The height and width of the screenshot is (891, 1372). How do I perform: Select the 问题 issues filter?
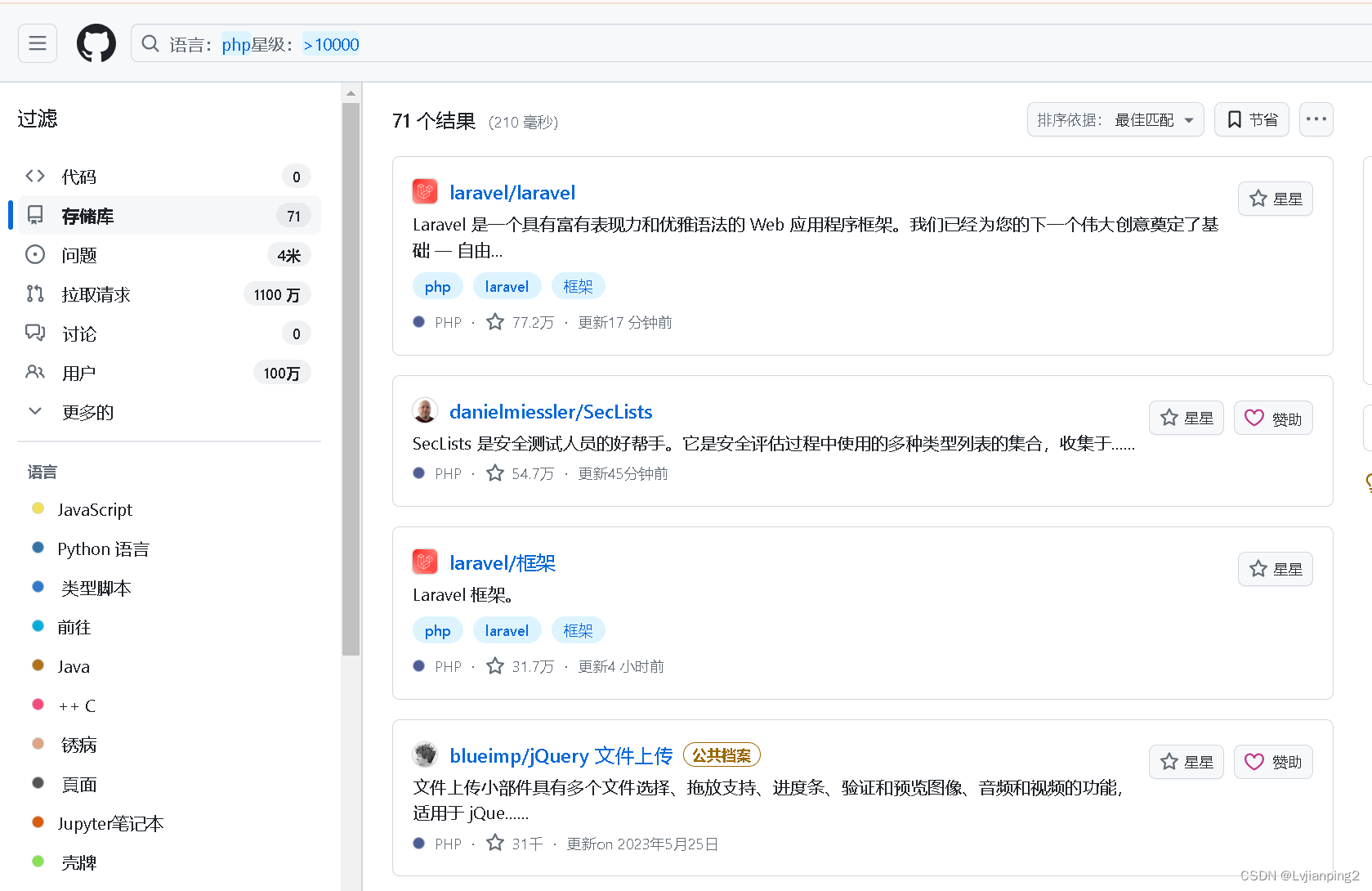pos(168,255)
